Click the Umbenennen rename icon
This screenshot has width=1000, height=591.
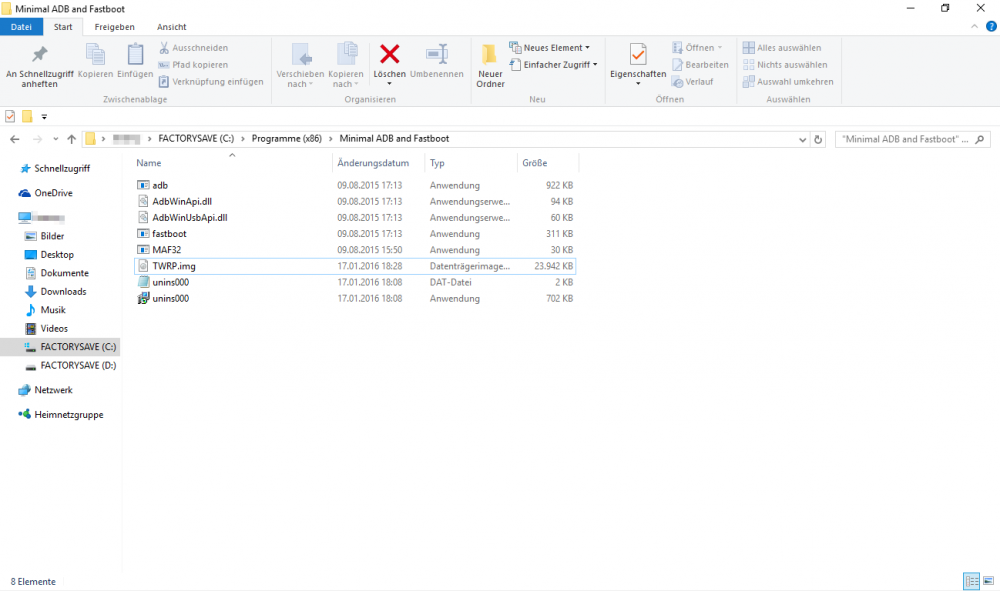436,55
